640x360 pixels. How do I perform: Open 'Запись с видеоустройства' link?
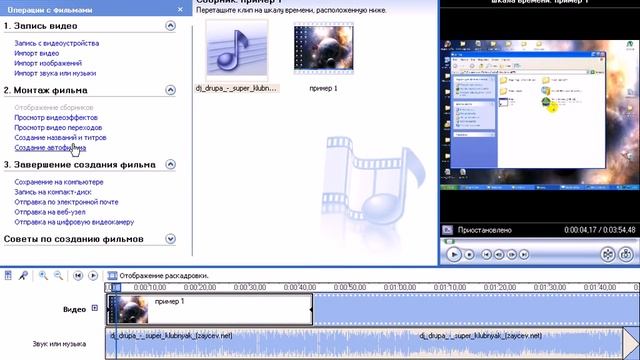tap(57, 43)
